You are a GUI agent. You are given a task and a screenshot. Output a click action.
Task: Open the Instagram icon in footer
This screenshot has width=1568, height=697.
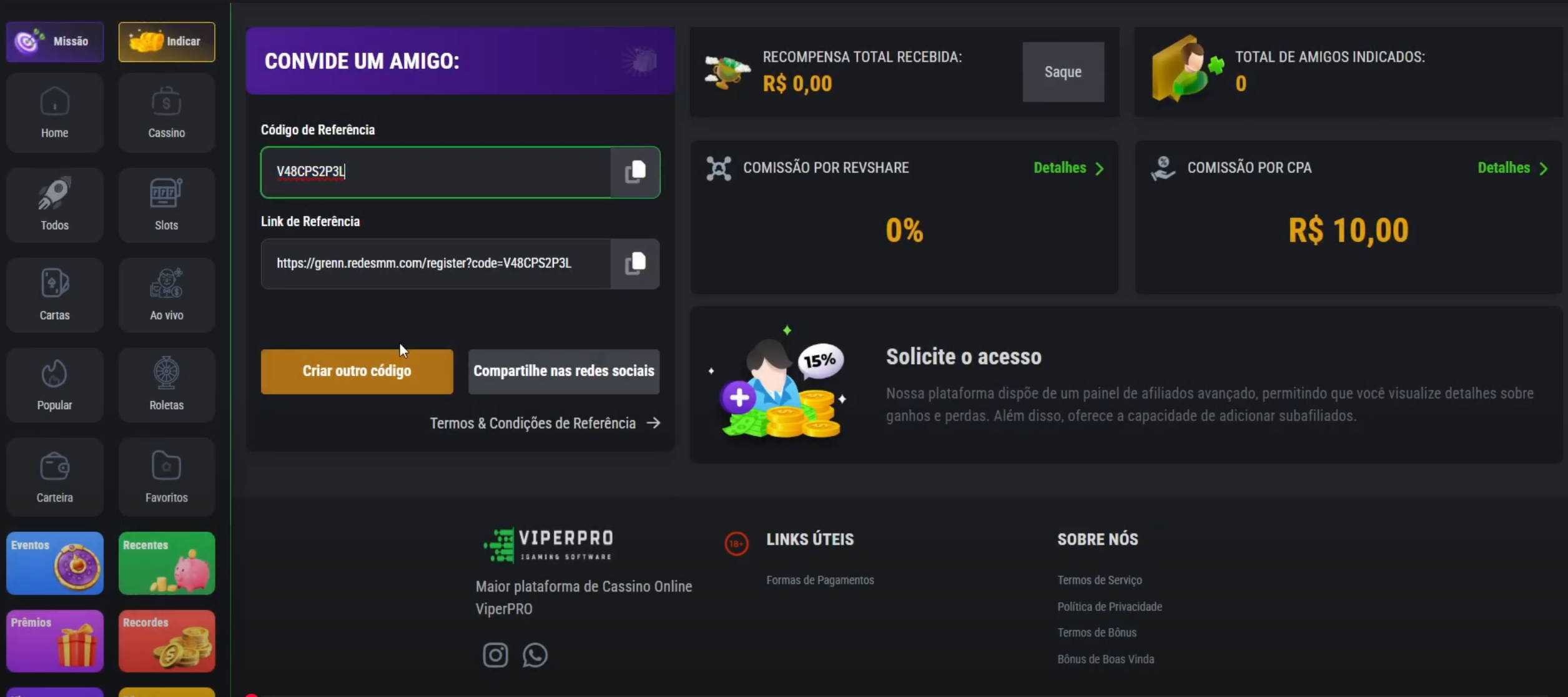(495, 655)
